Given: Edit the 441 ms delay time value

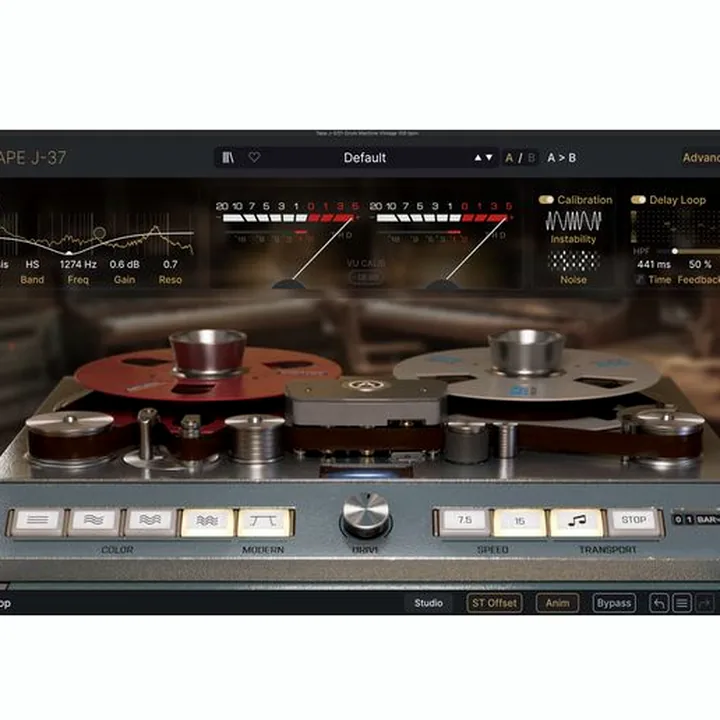Looking at the screenshot, I should point(653,264).
